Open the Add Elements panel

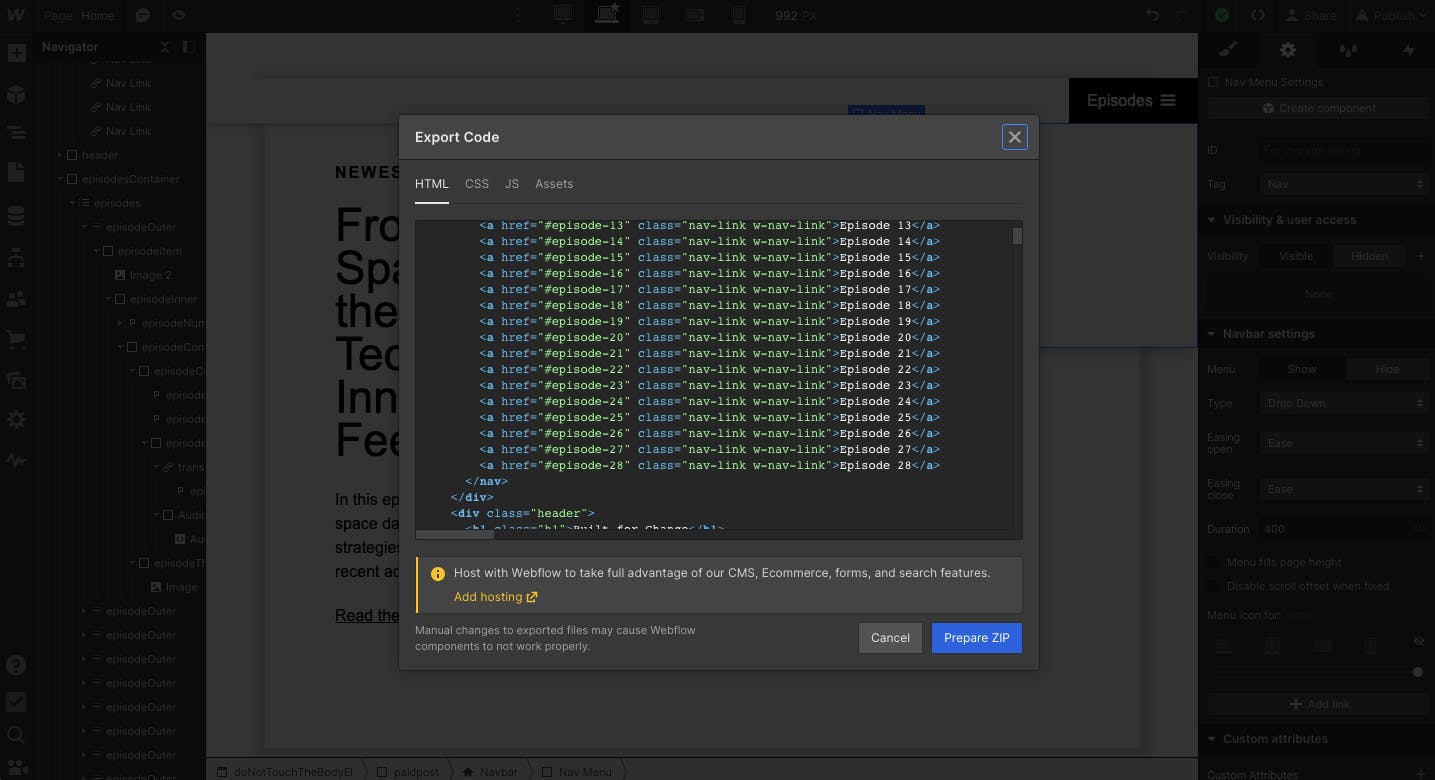[x=16, y=53]
